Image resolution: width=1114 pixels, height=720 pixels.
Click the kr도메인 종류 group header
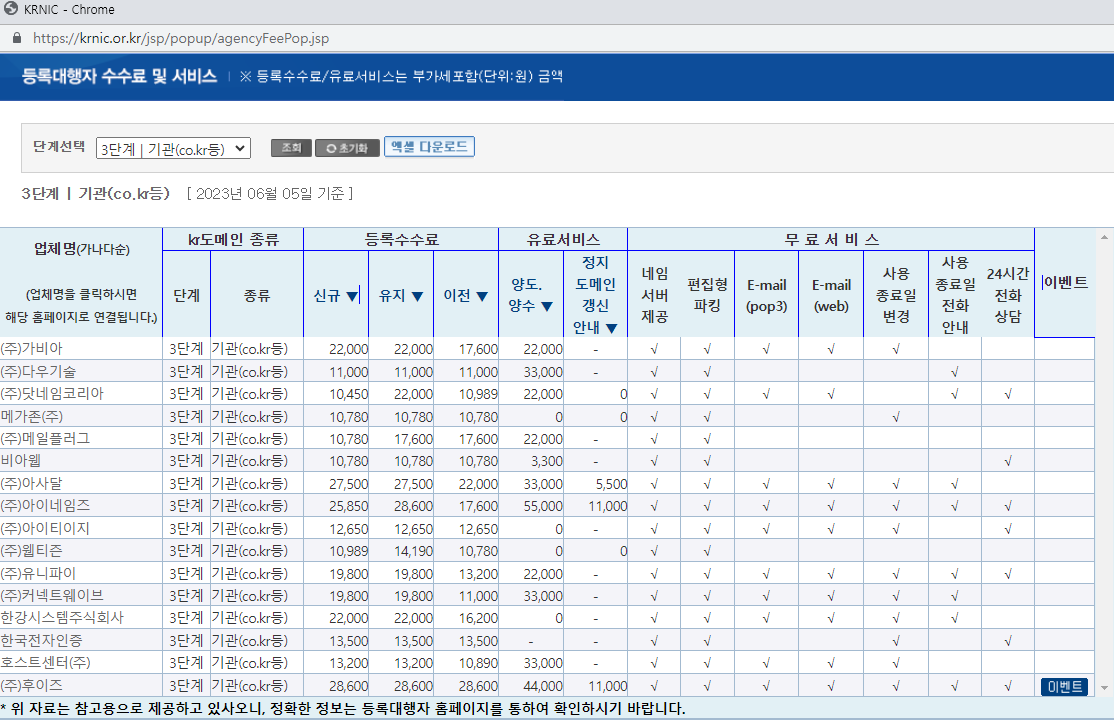[233, 240]
